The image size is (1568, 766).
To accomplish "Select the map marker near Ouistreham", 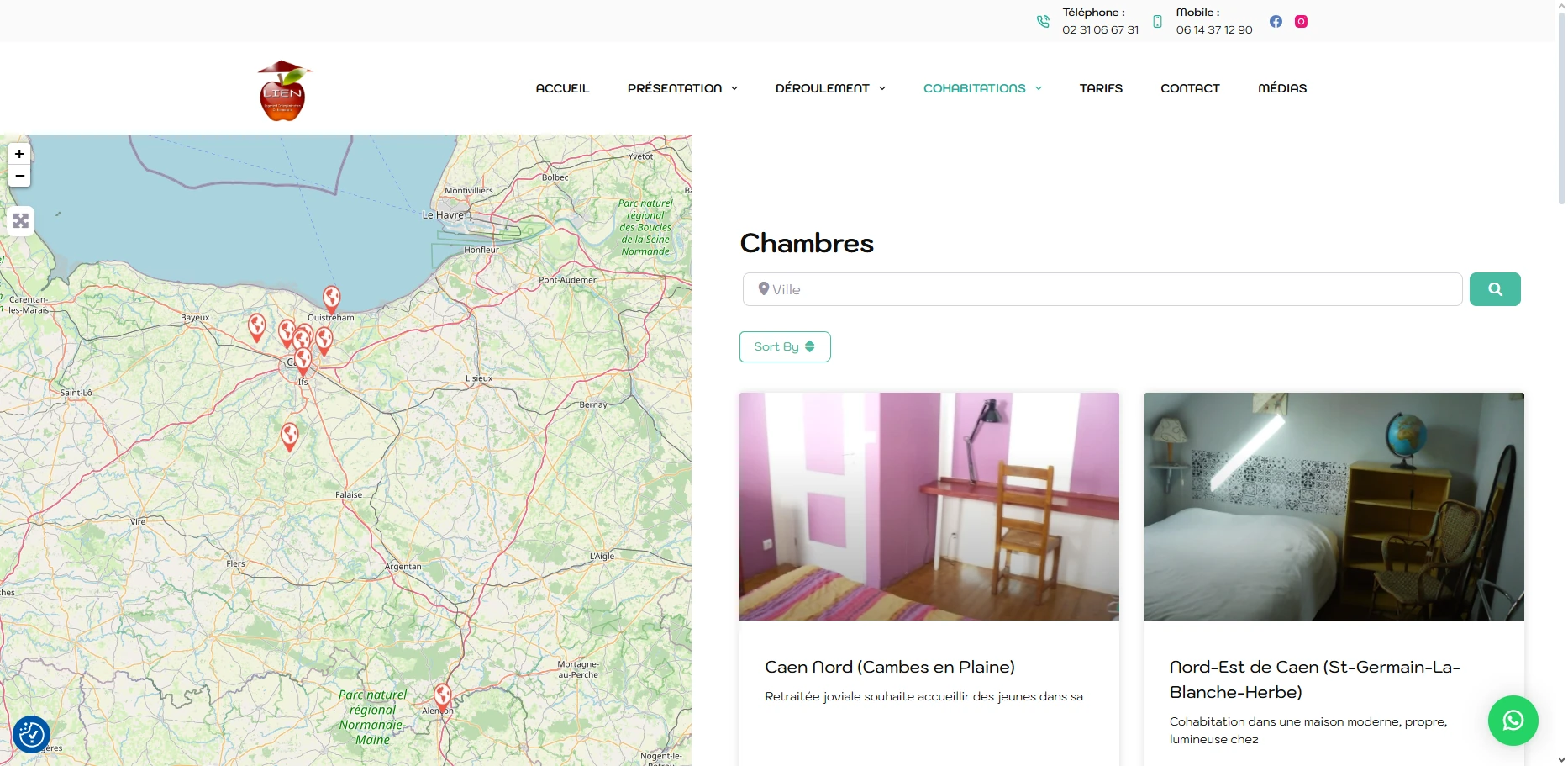I will [x=332, y=298].
